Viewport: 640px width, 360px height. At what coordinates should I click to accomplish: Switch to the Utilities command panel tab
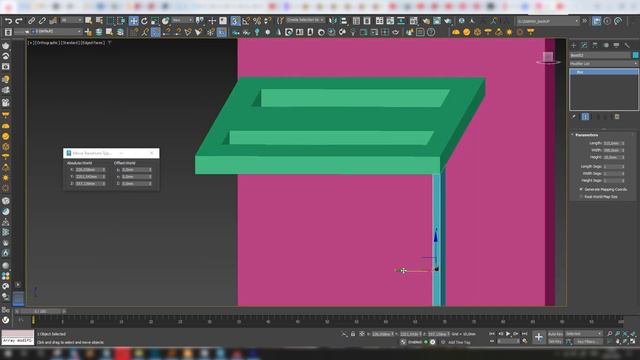[x=627, y=45]
